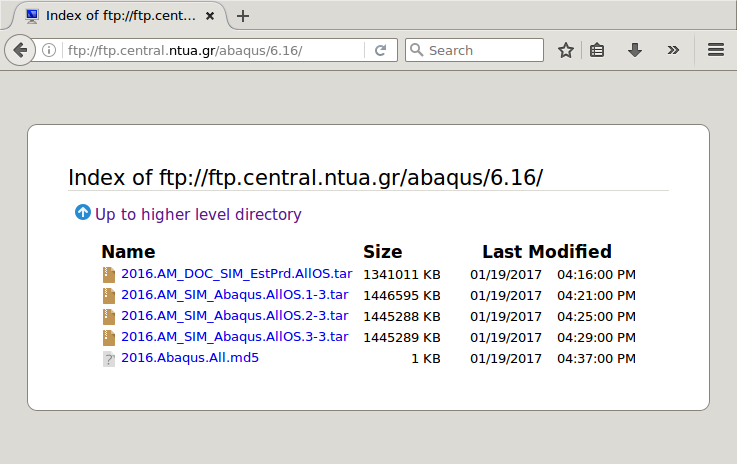
Task: Select time text 04:37:00 PM
Action: point(596,359)
